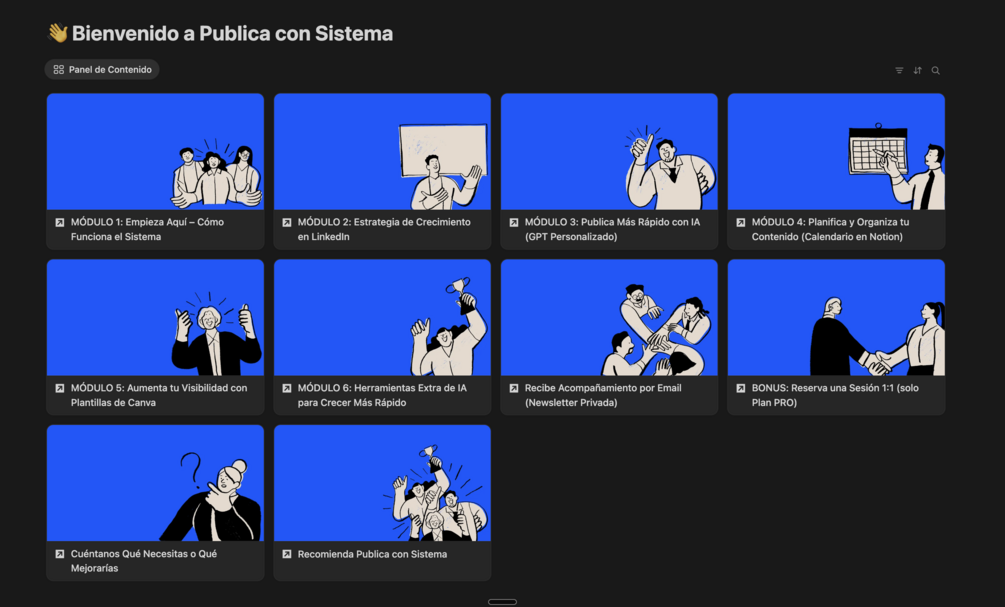Click the page arrow icon next to MÓDULO 3
Image resolution: width=1005 pixels, height=607 pixels.
(x=513, y=222)
